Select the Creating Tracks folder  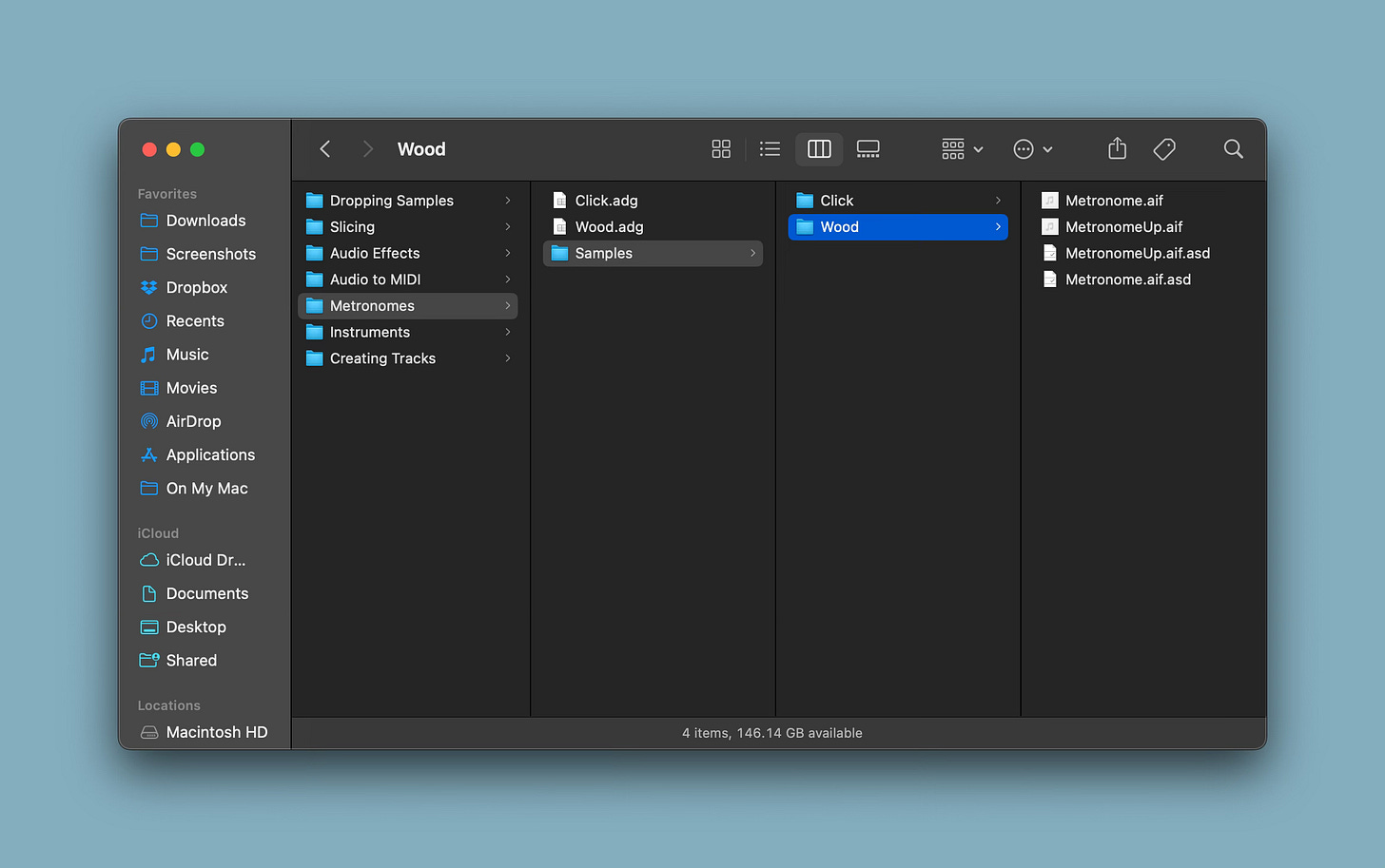point(408,358)
